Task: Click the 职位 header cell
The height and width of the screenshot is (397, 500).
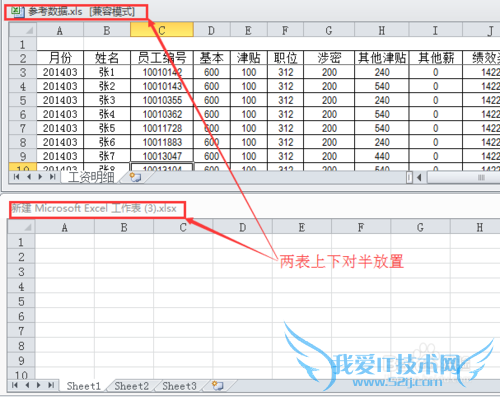Action: point(285,58)
